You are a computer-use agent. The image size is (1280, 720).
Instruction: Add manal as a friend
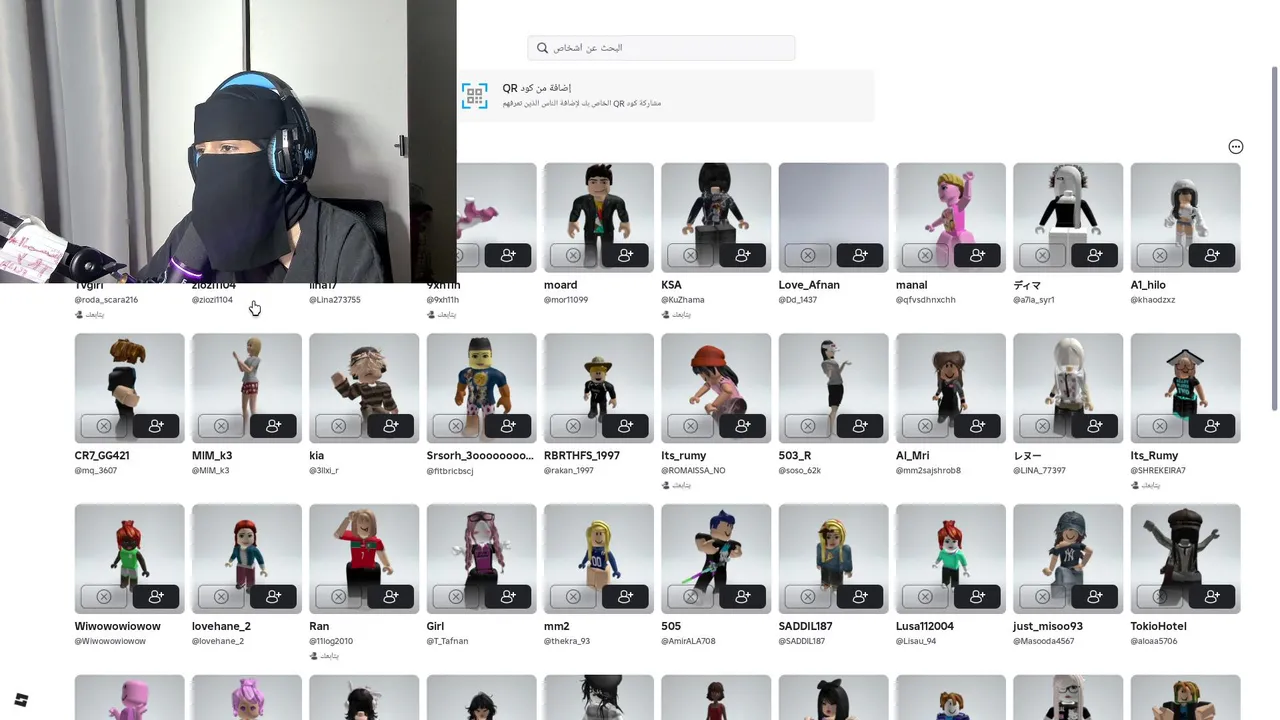(x=978, y=256)
